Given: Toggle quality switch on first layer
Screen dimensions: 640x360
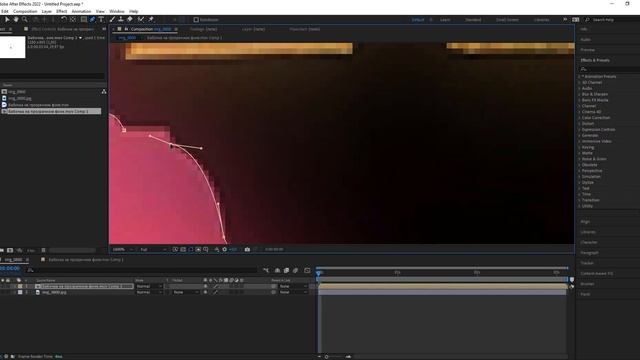Looking at the screenshot, I should coord(216,287).
